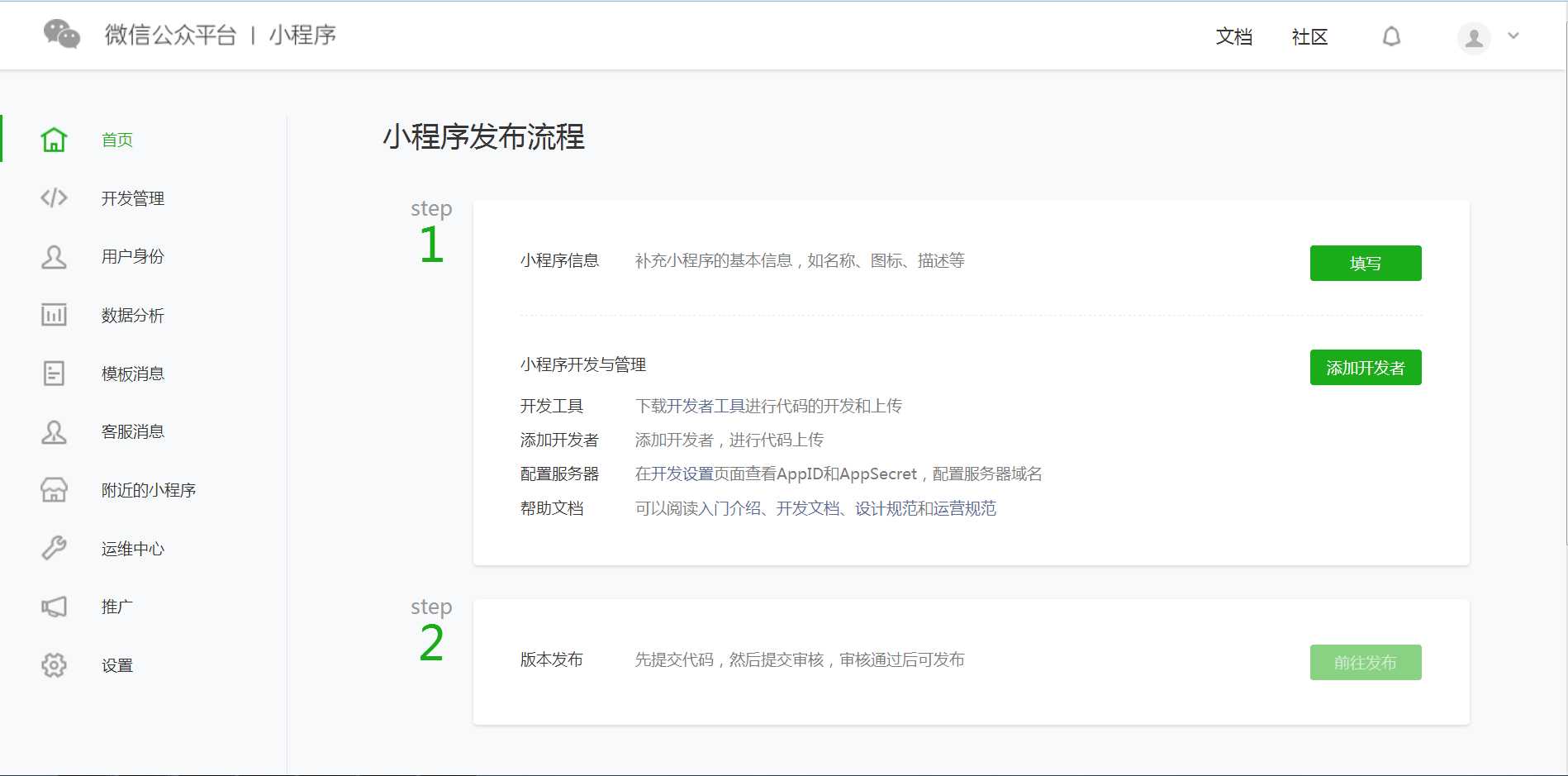Click the 版本发布 label

coord(552,659)
